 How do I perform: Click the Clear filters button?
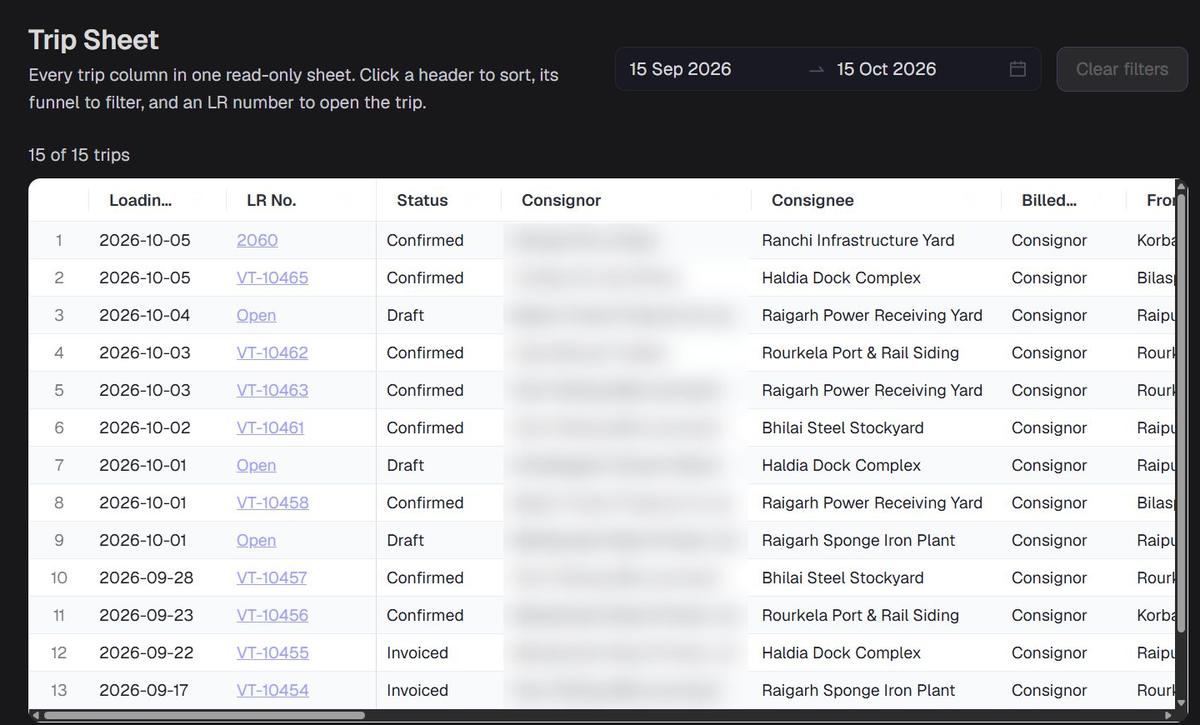point(1122,69)
